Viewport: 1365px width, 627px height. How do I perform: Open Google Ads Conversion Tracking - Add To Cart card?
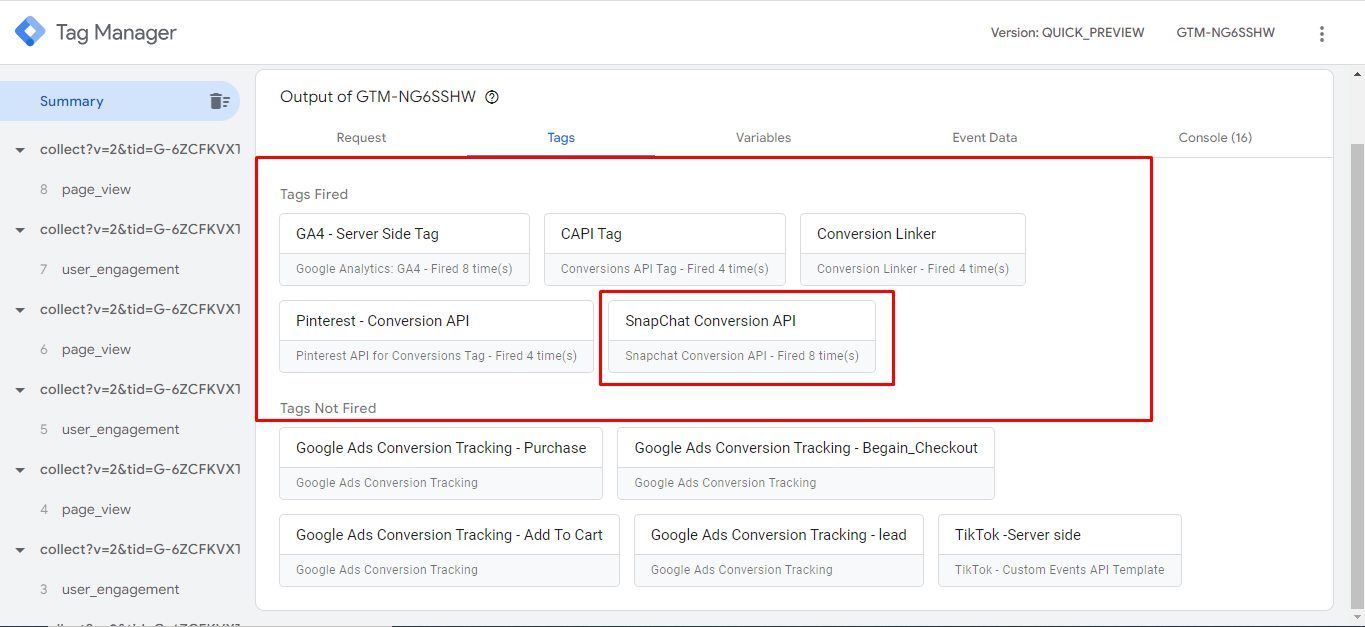pyautogui.click(x=449, y=550)
